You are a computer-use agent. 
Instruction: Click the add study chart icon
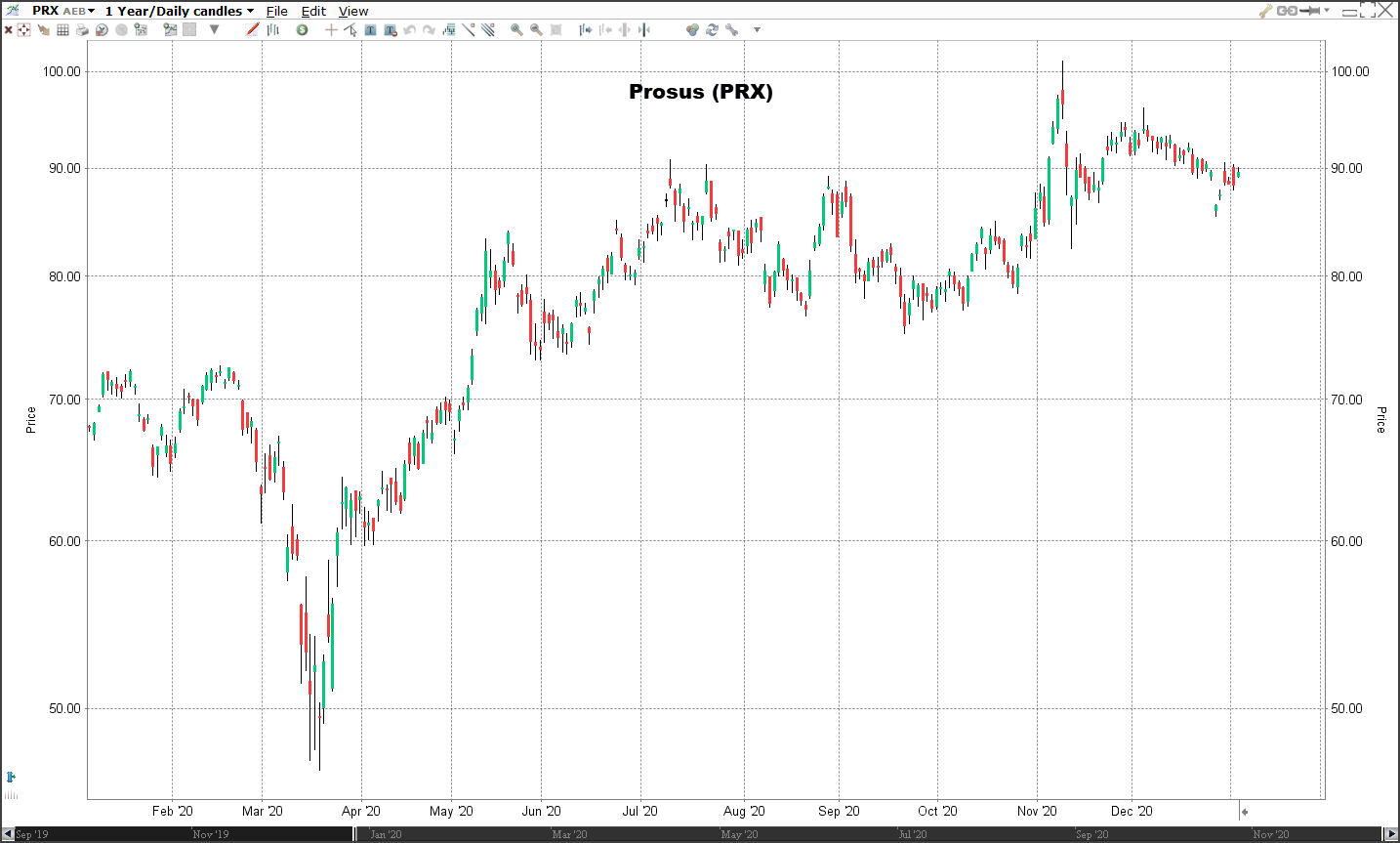[x=170, y=30]
